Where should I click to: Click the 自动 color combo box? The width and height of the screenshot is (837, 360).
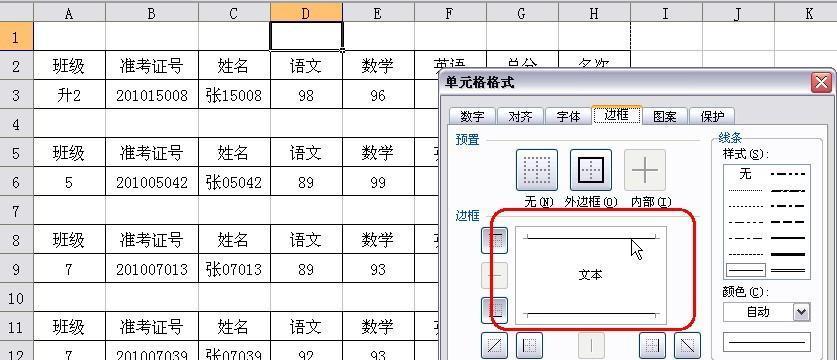(x=767, y=312)
